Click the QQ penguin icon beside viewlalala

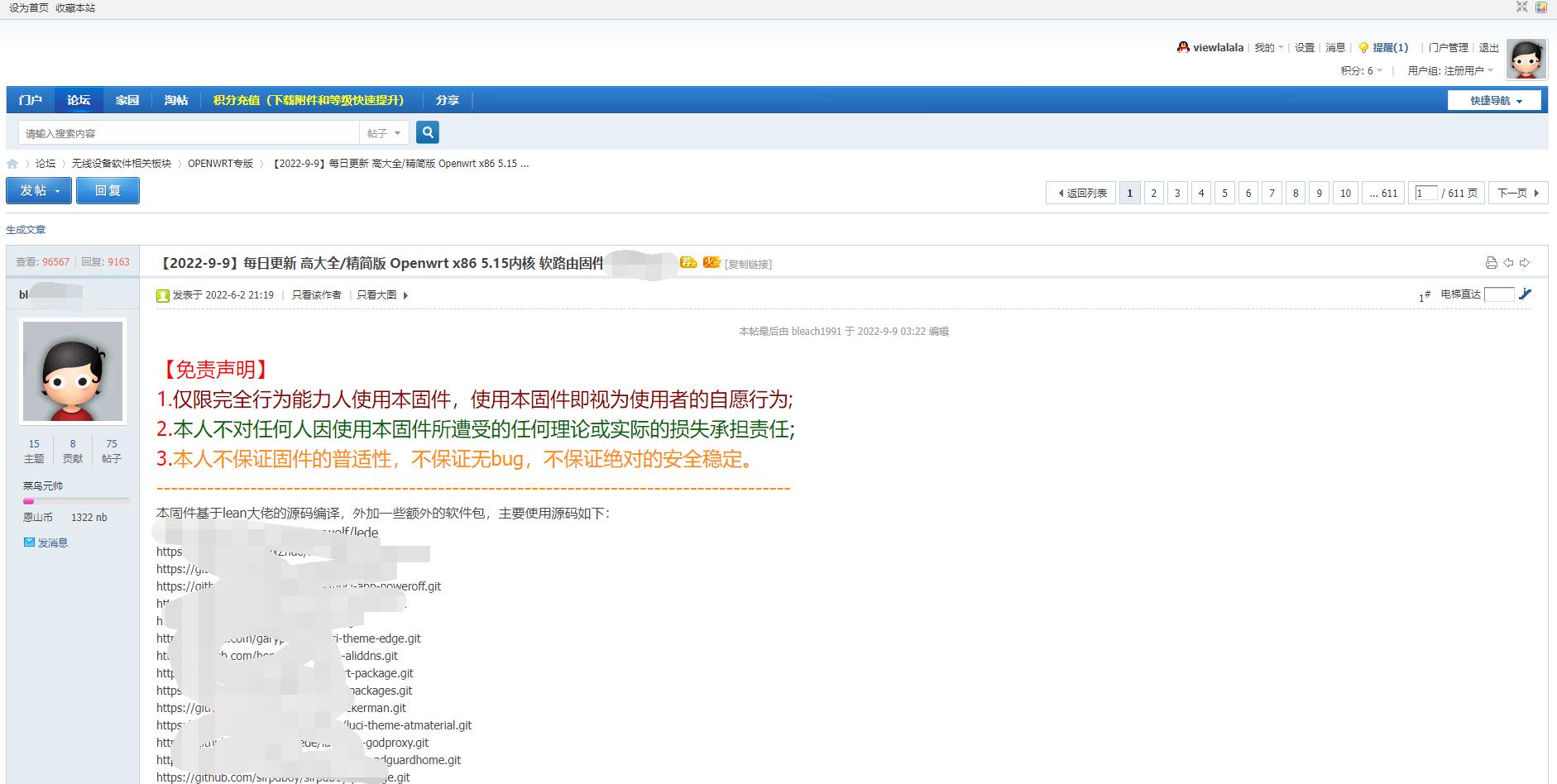pyautogui.click(x=1183, y=48)
